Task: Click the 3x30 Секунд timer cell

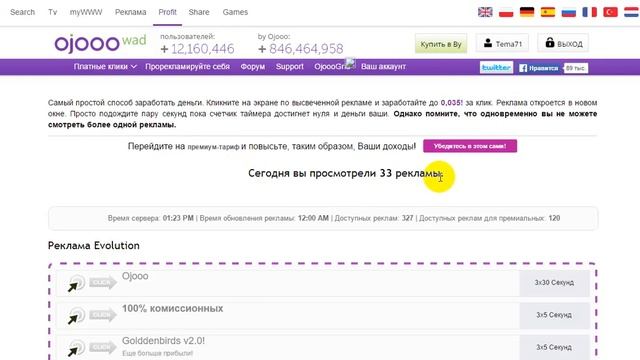Action: tap(554, 283)
